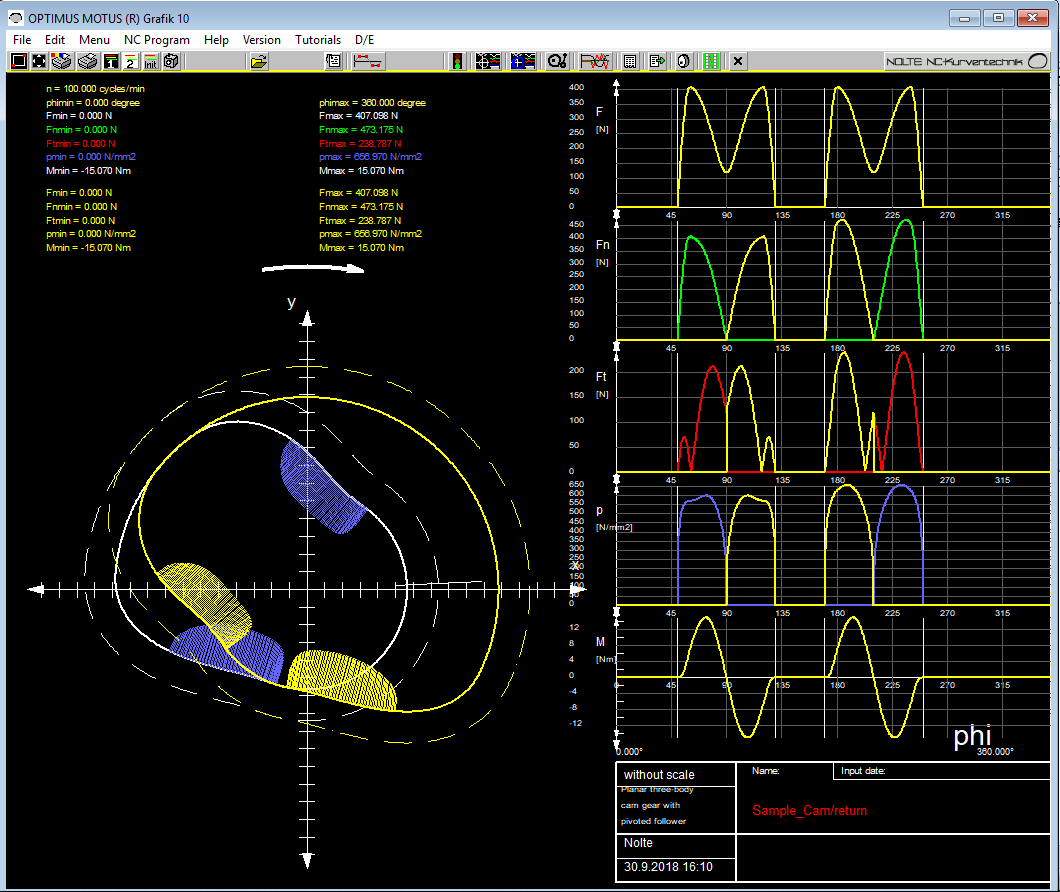The height and width of the screenshot is (892, 1060).
Task: Select the blue crosshair curves icon
Action: pos(523,61)
